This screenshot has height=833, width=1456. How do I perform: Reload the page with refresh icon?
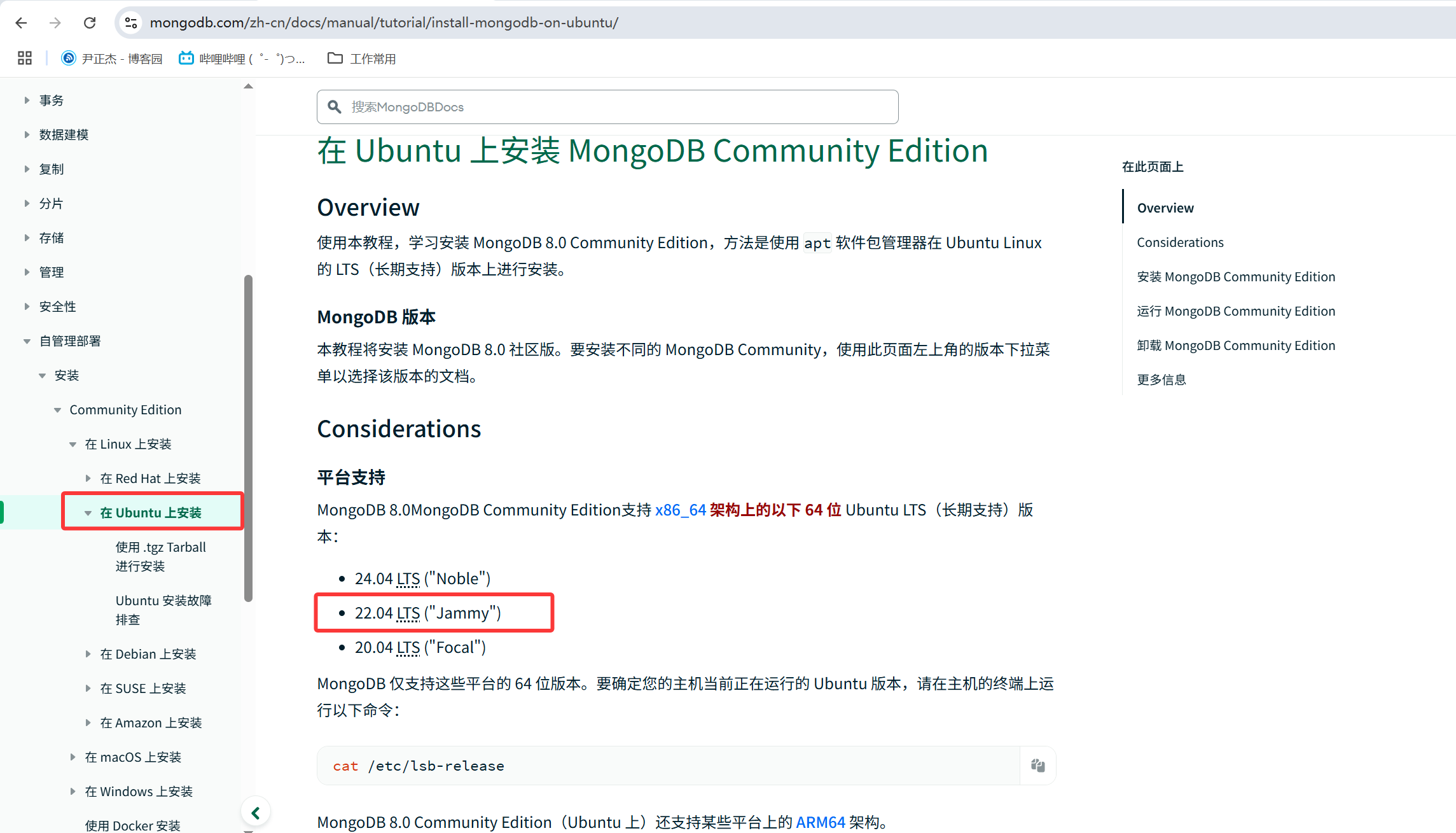coord(90,23)
